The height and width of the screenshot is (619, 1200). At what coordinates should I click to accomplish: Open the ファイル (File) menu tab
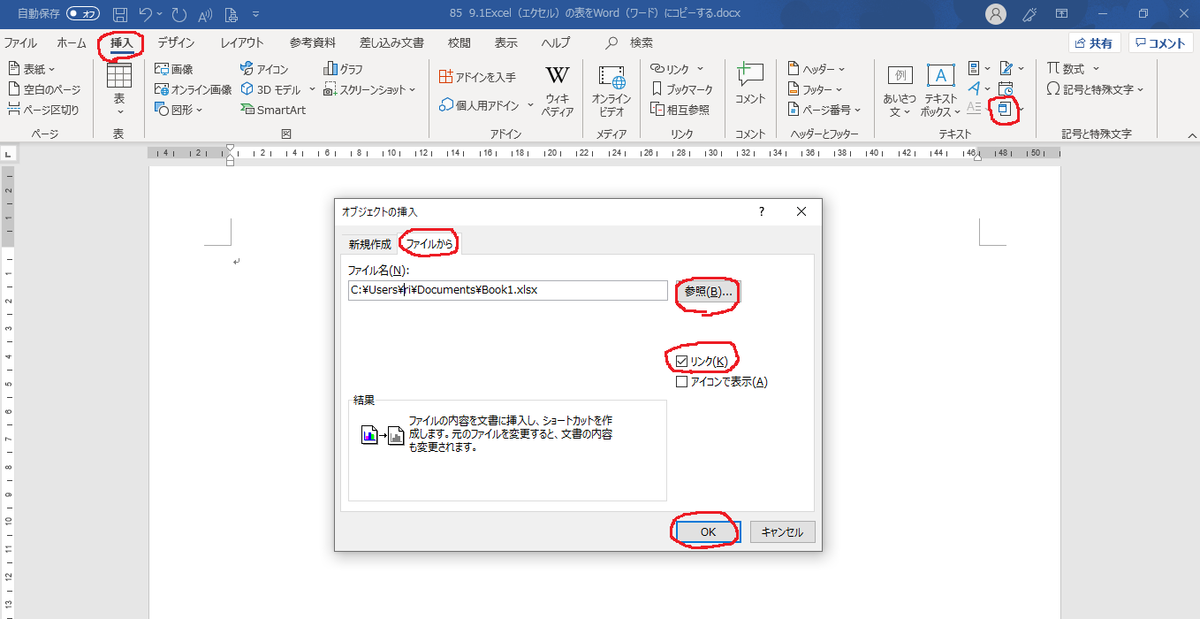21,43
